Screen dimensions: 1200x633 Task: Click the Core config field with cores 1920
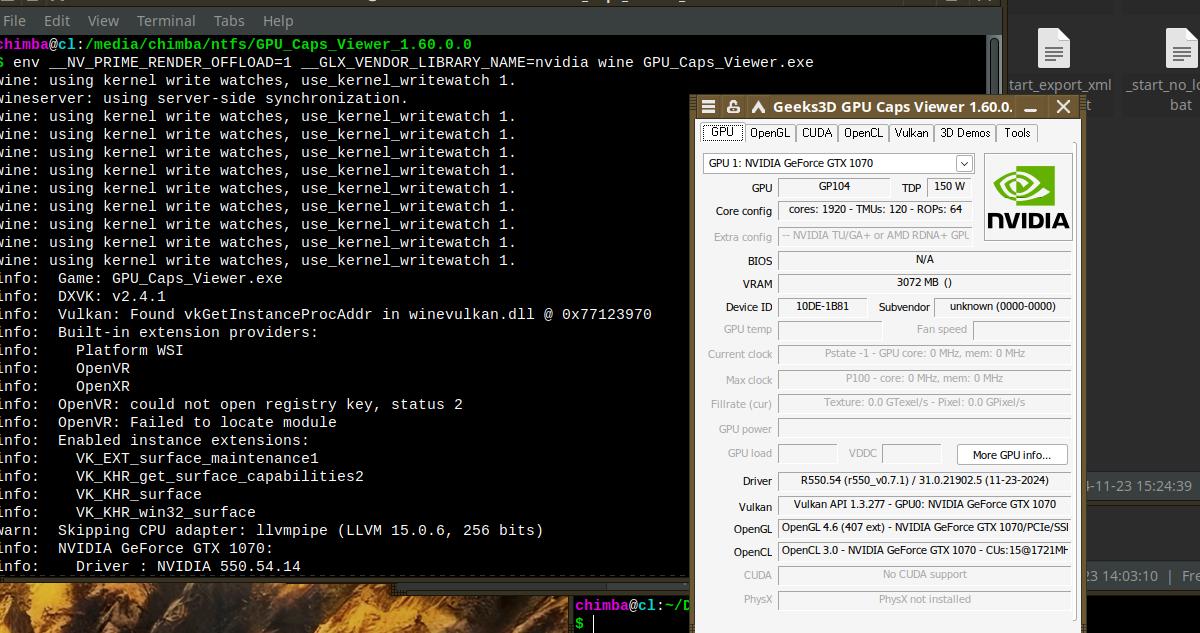(875, 211)
